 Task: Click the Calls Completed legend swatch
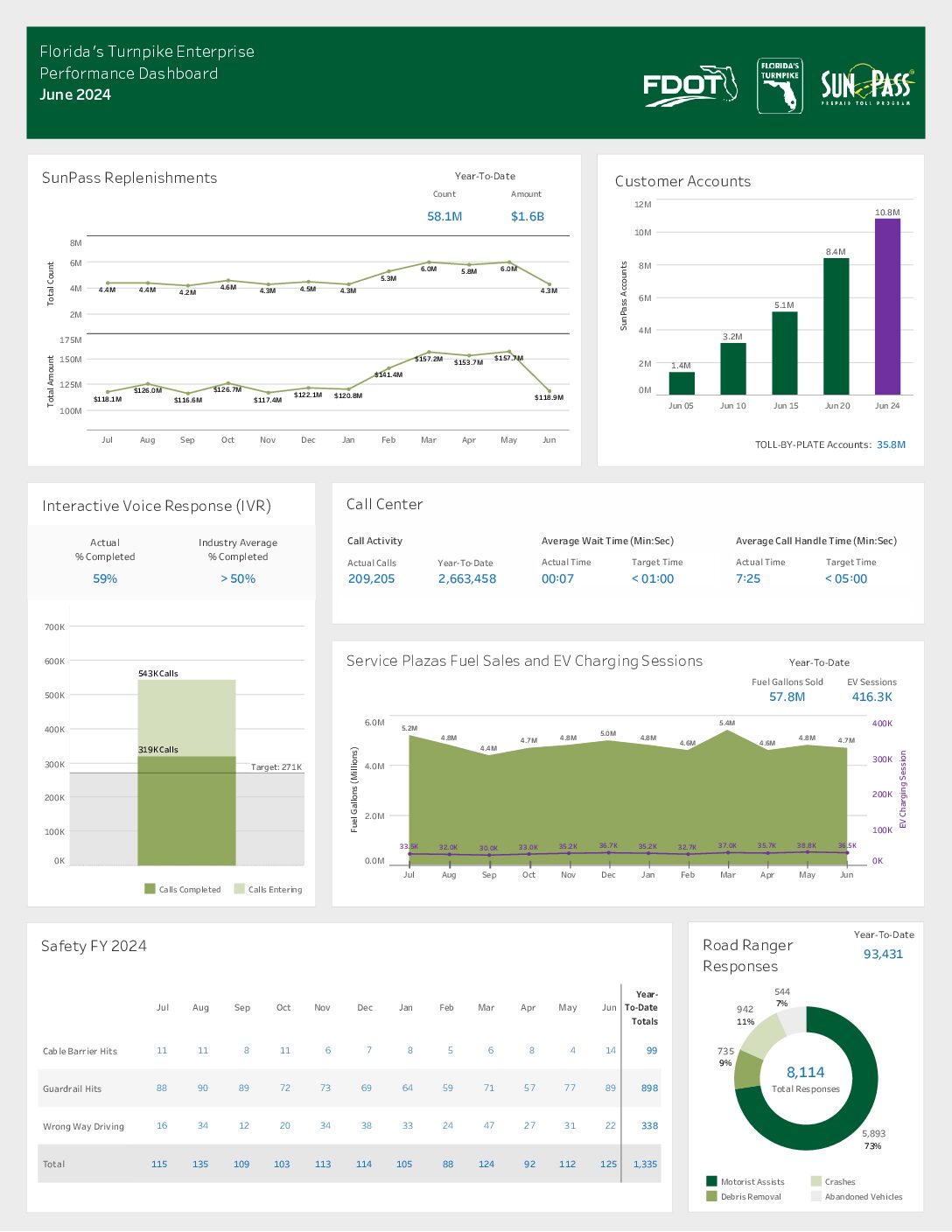pos(150,889)
